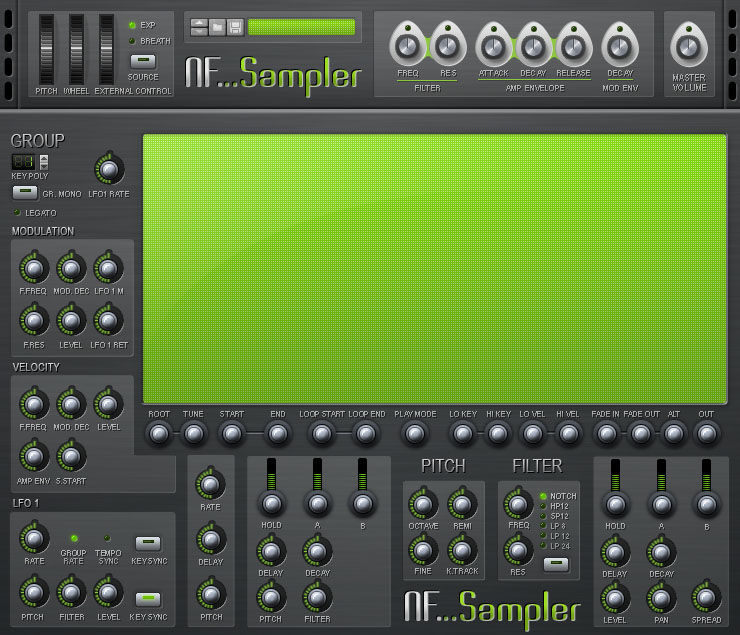Click the Spread knob

(x=706, y=596)
